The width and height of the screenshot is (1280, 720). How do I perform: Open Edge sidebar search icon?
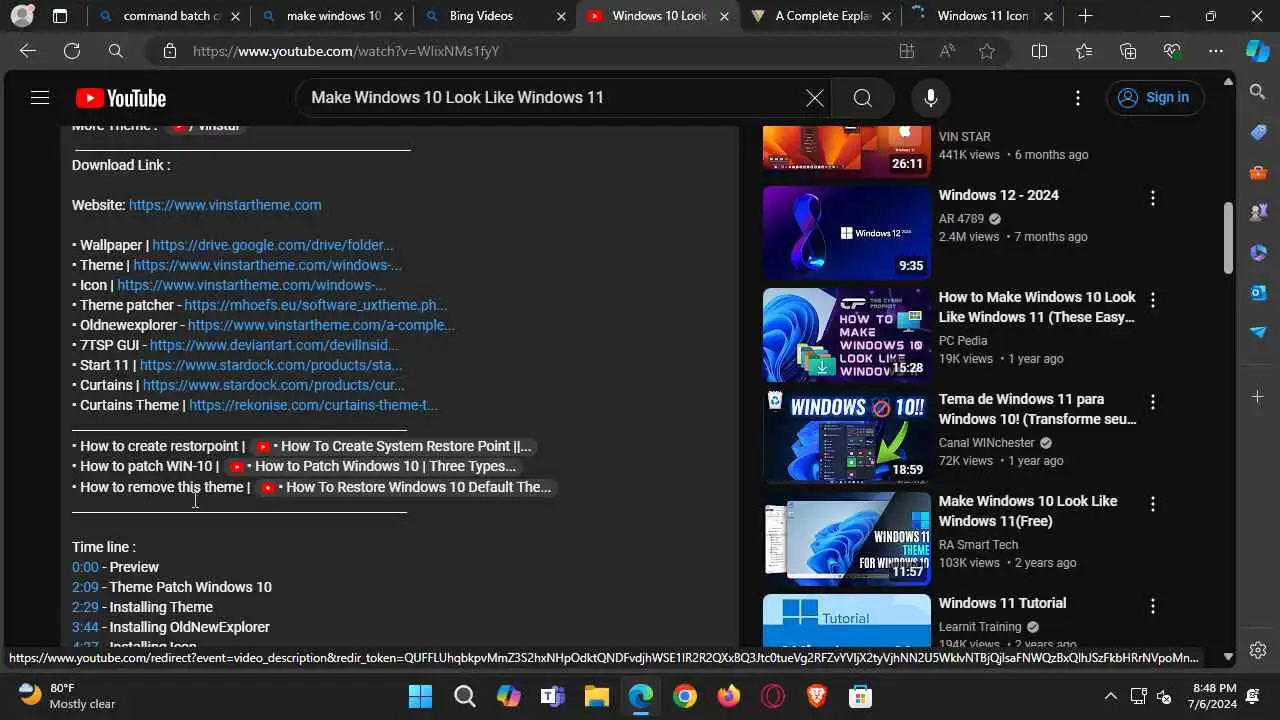click(x=1258, y=92)
